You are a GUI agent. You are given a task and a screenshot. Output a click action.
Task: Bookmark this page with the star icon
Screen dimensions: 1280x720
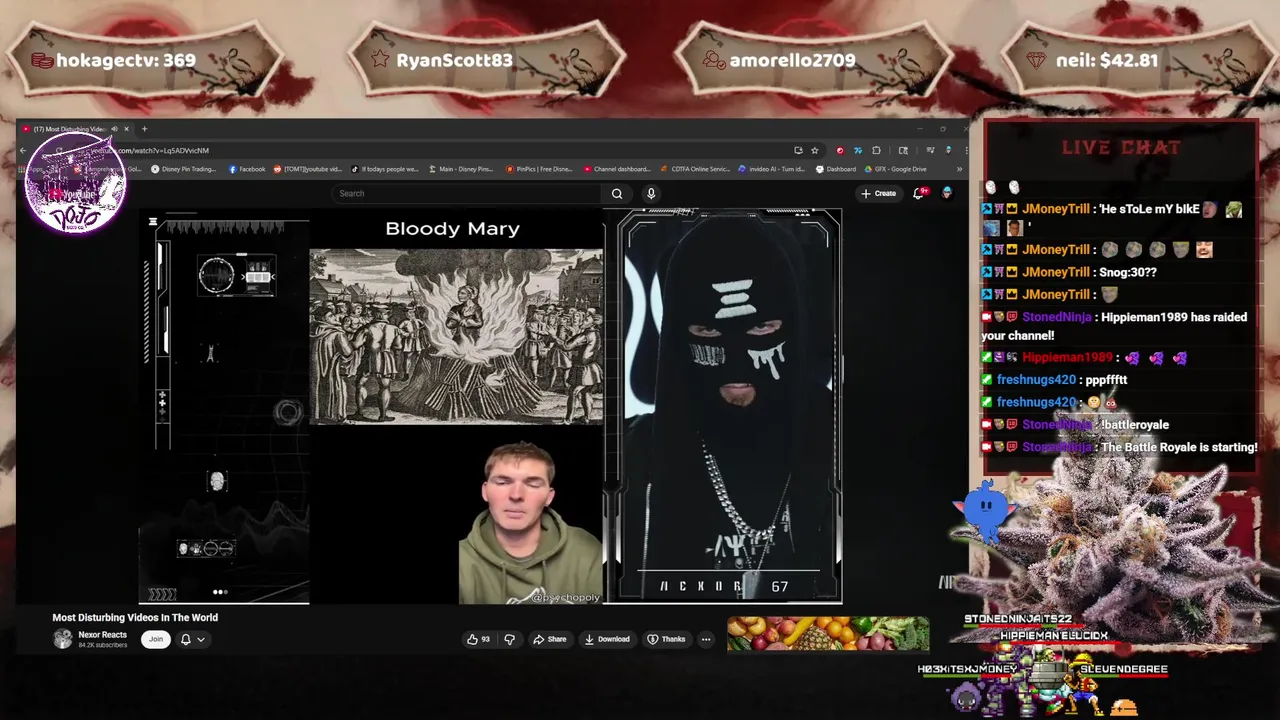tap(815, 150)
